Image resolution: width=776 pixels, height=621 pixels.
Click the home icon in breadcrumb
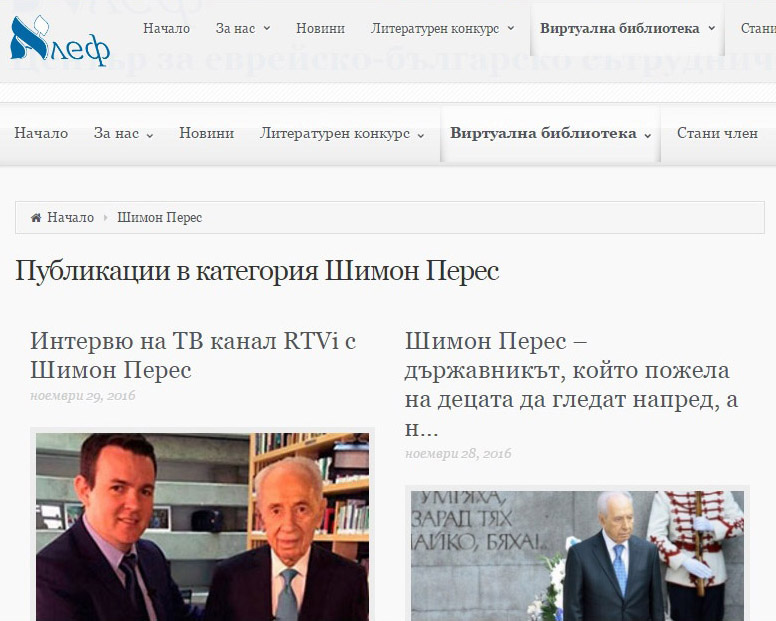coord(36,218)
